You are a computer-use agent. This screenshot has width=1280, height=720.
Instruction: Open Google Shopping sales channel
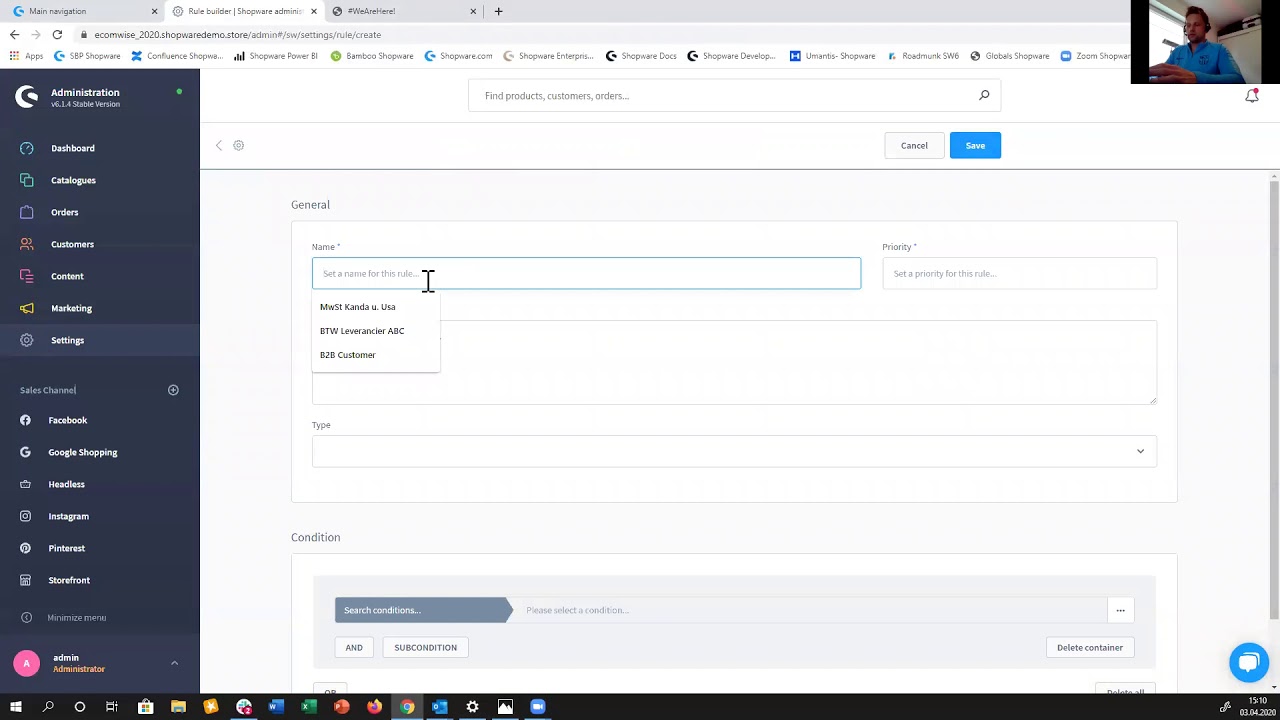[x=82, y=452]
